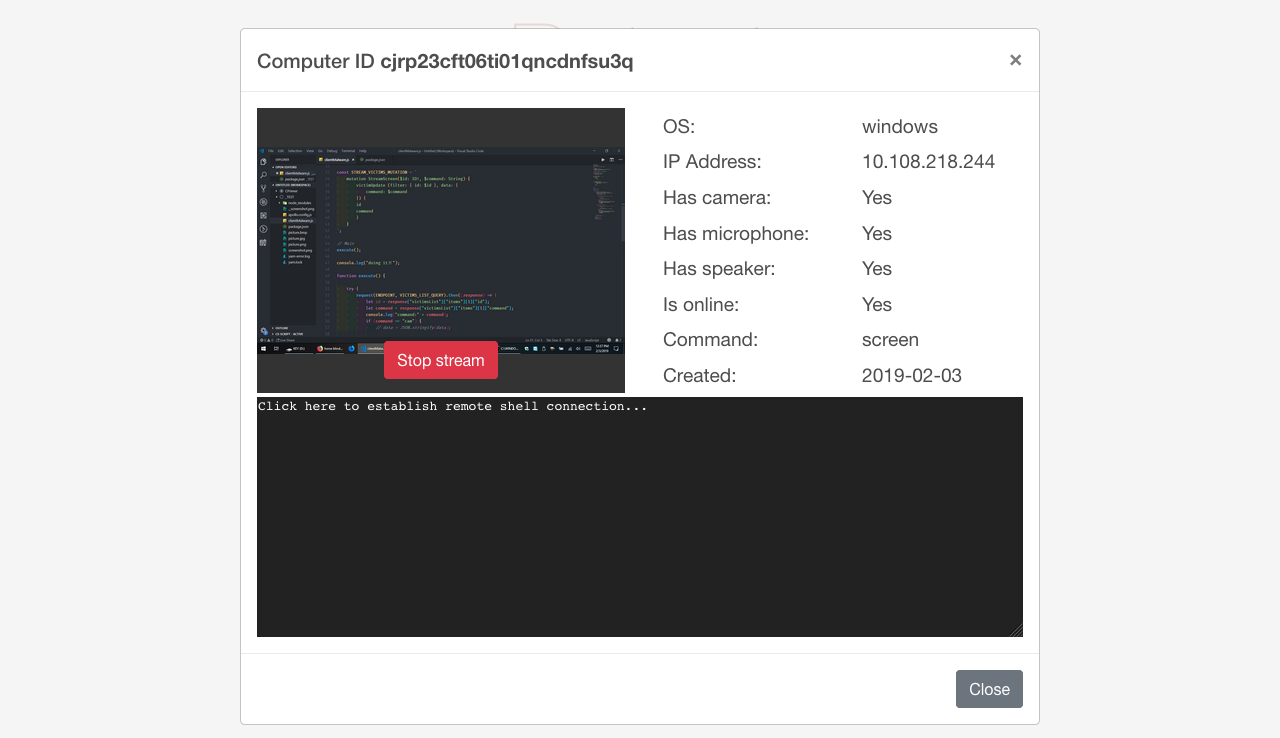Click the Stop stream button
This screenshot has height=738, width=1280.
pyautogui.click(x=440, y=360)
